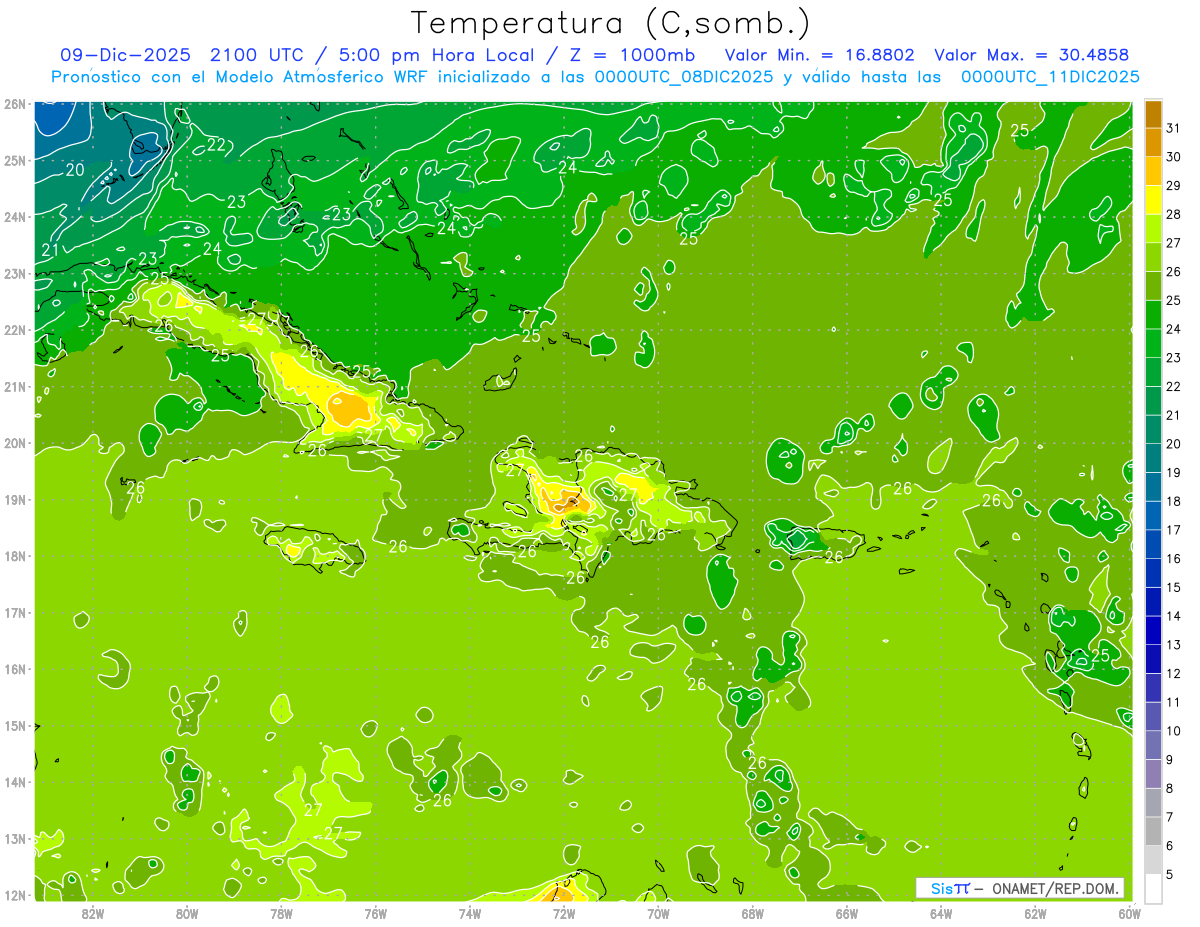Click the colorbar legend value 31
The image size is (1200, 927).
pos(1173,128)
